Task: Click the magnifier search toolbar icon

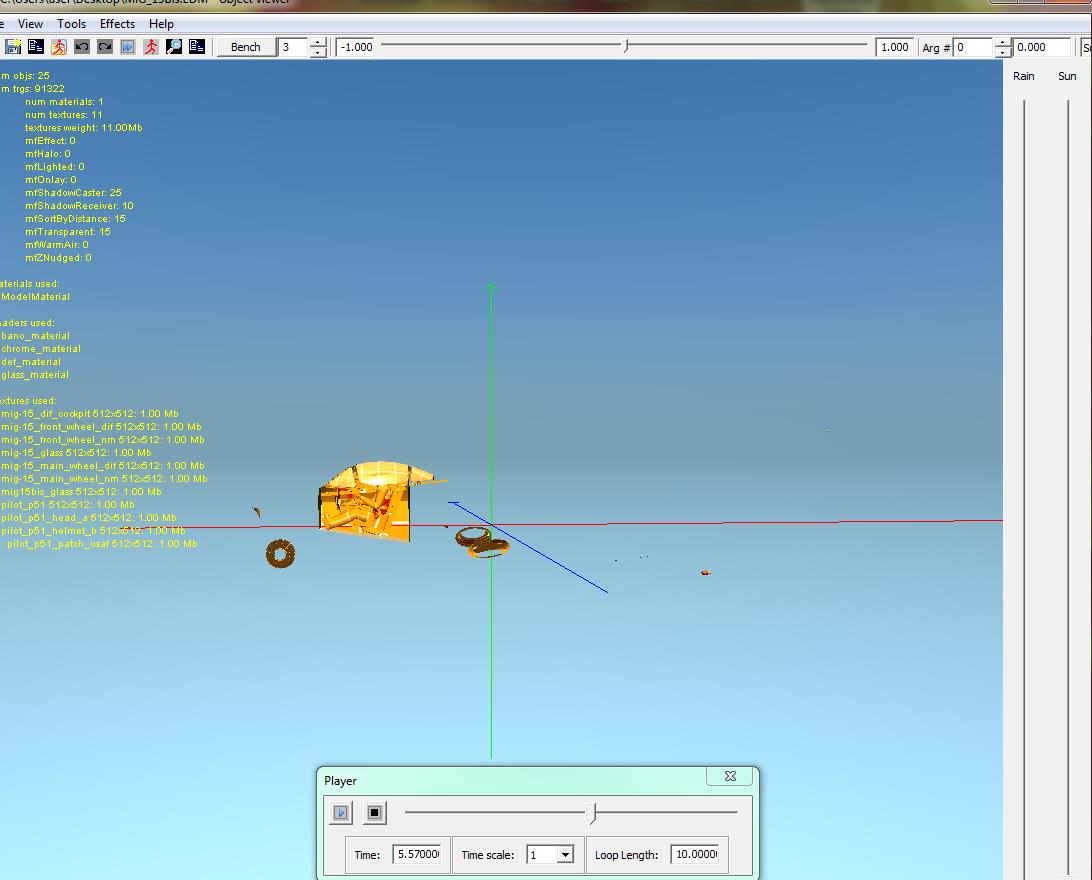Action: [x=173, y=47]
